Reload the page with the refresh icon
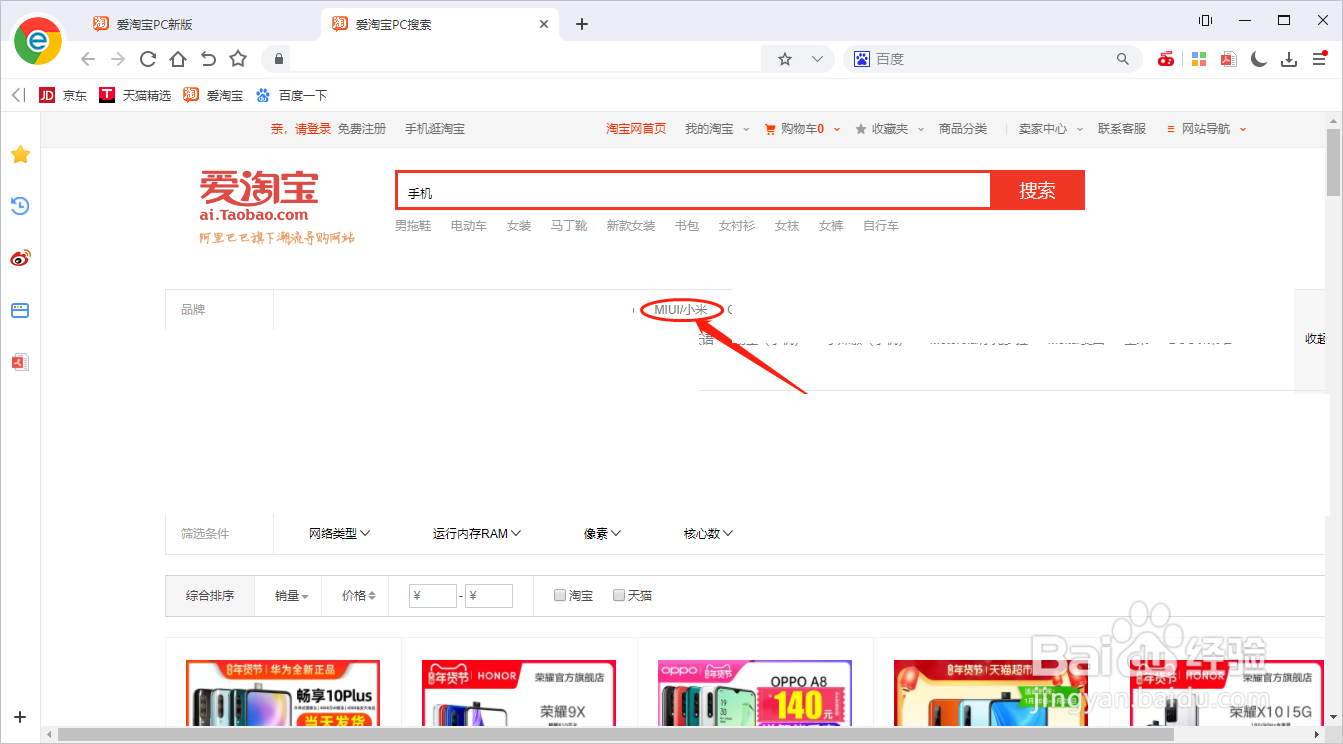The width and height of the screenshot is (1343, 744). [x=148, y=59]
